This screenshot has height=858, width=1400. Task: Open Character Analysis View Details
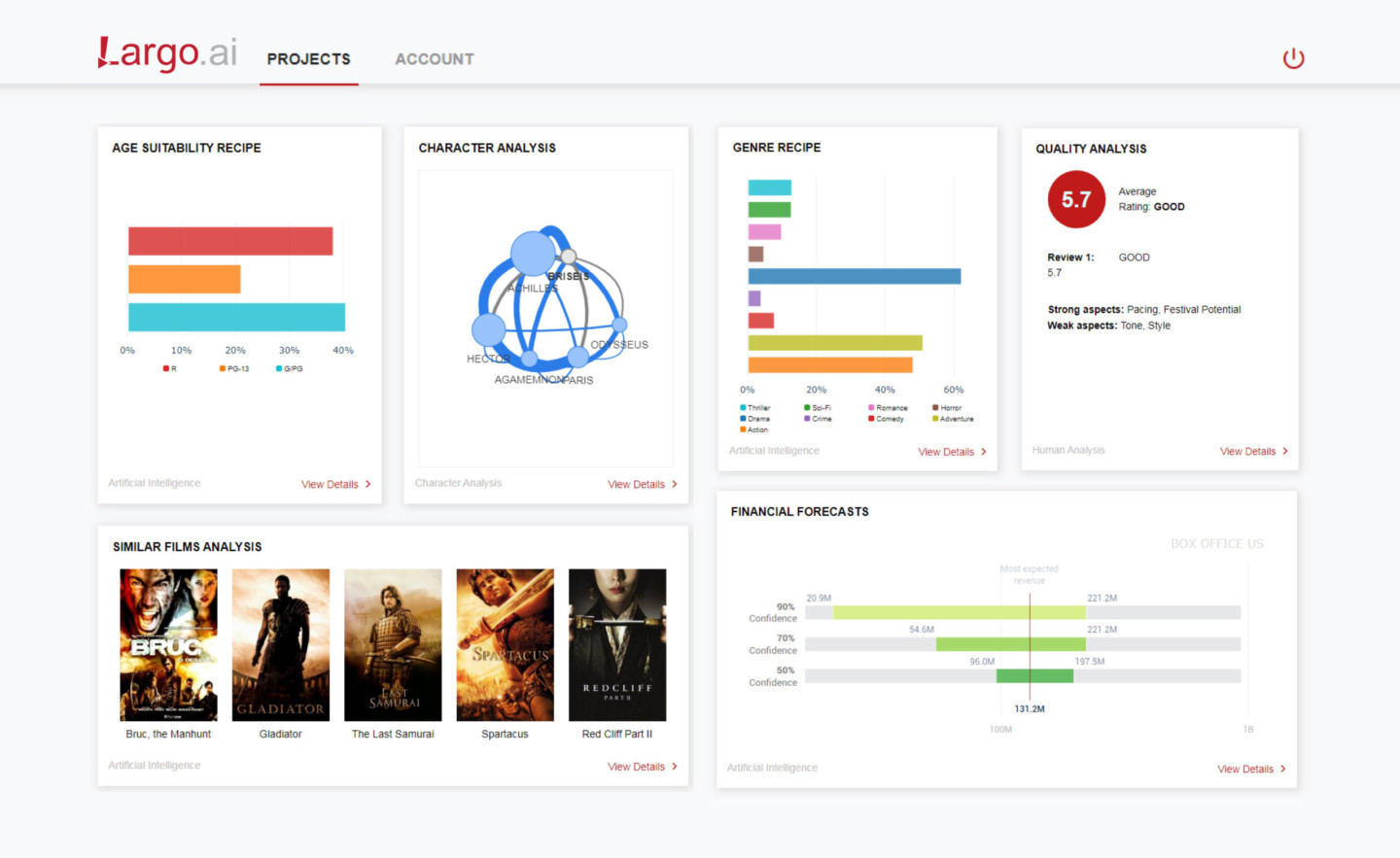pyautogui.click(x=642, y=484)
